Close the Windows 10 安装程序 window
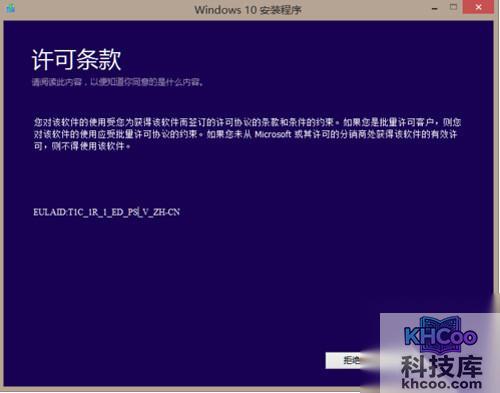The image size is (500, 393). click(478, 7)
